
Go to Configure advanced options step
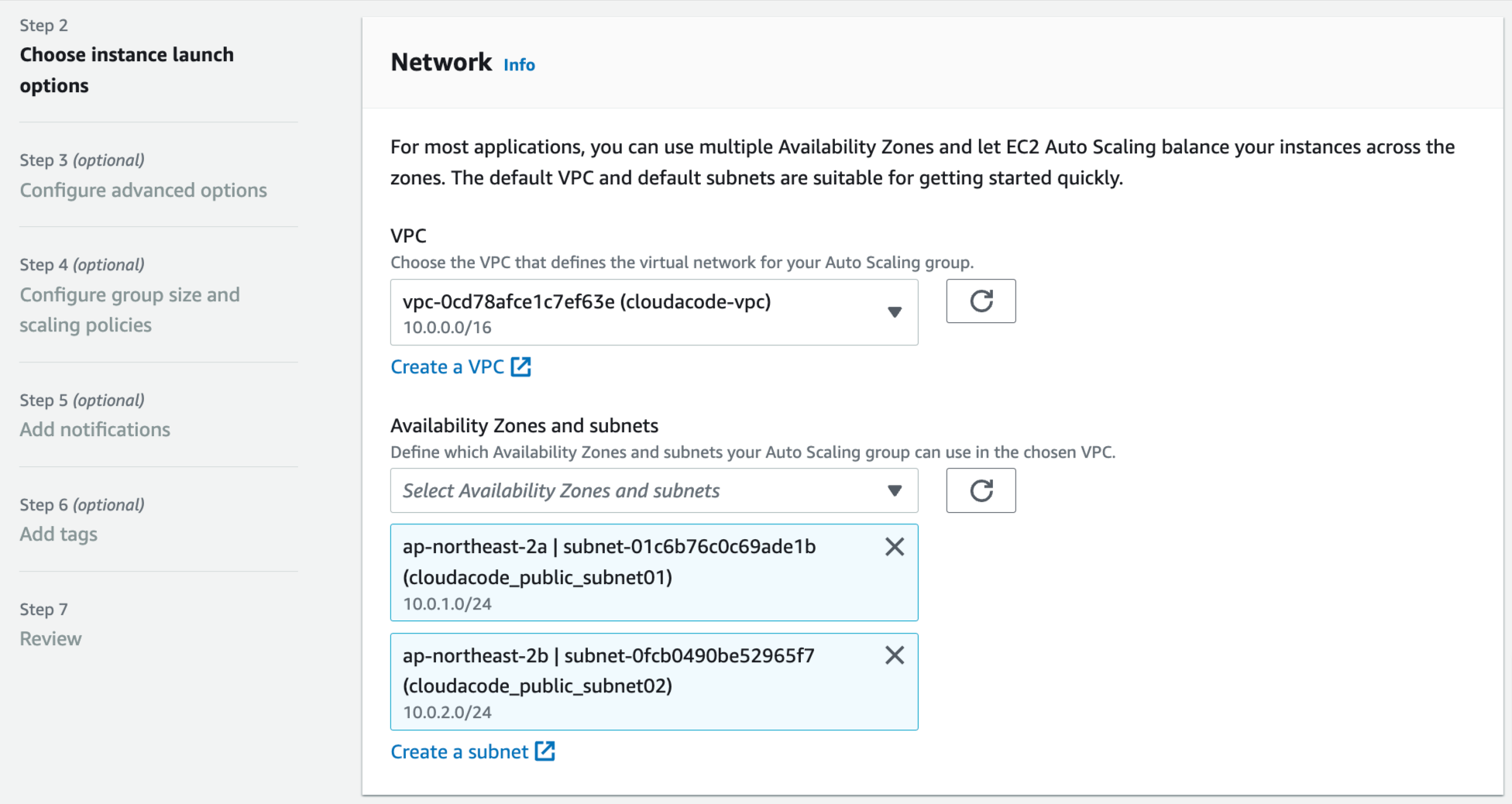pos(143,190)
